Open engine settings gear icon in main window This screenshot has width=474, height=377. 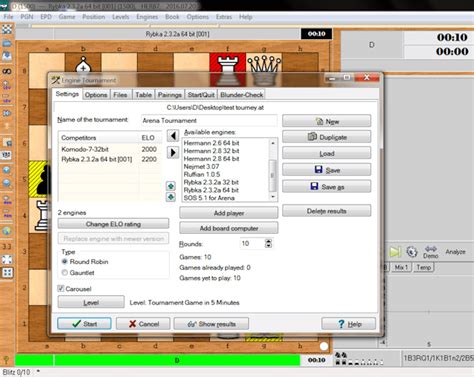click(x=412, y=252)
